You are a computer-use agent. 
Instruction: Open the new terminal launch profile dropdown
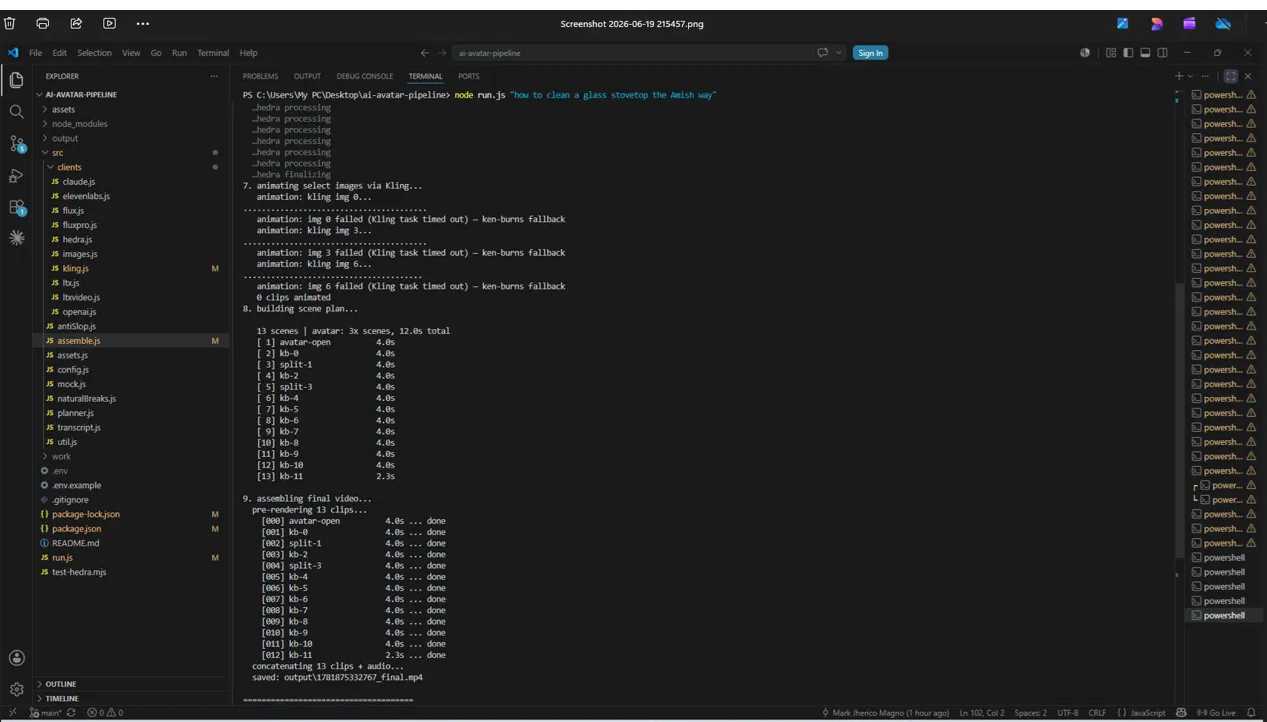[x=1190, y=76]
